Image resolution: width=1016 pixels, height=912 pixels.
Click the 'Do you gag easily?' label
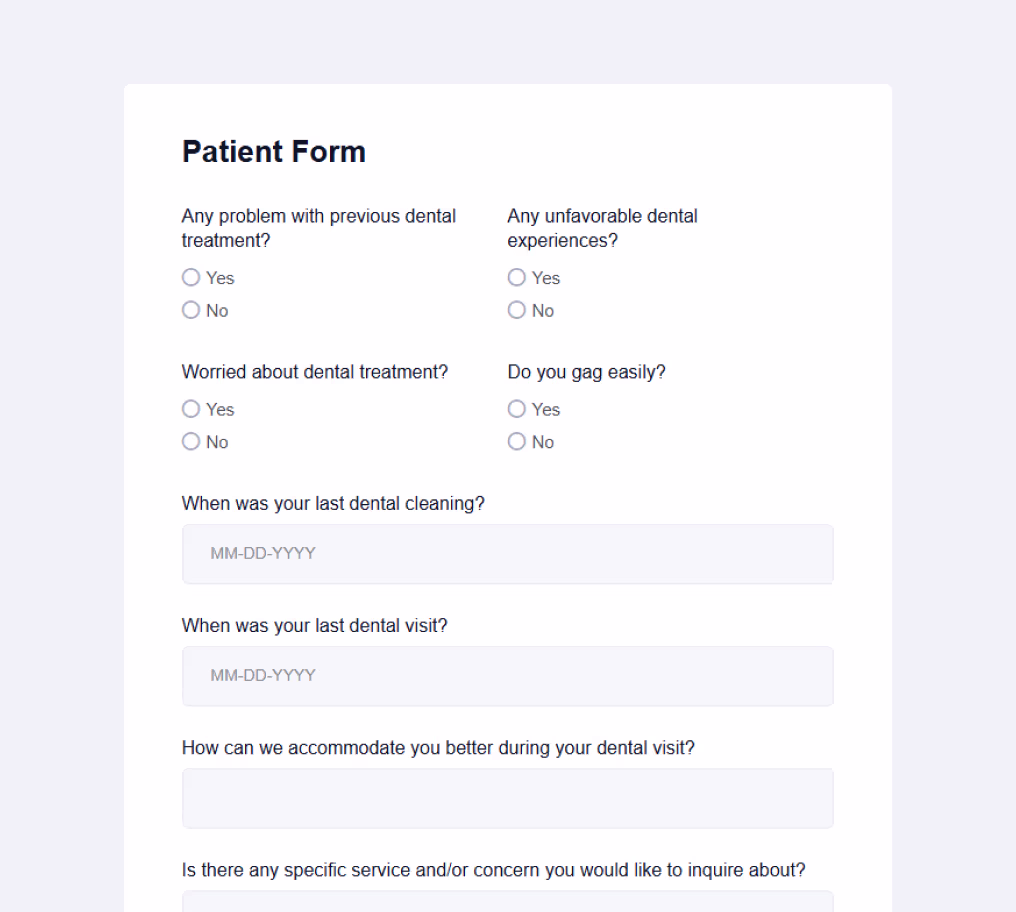coord(586,372)
